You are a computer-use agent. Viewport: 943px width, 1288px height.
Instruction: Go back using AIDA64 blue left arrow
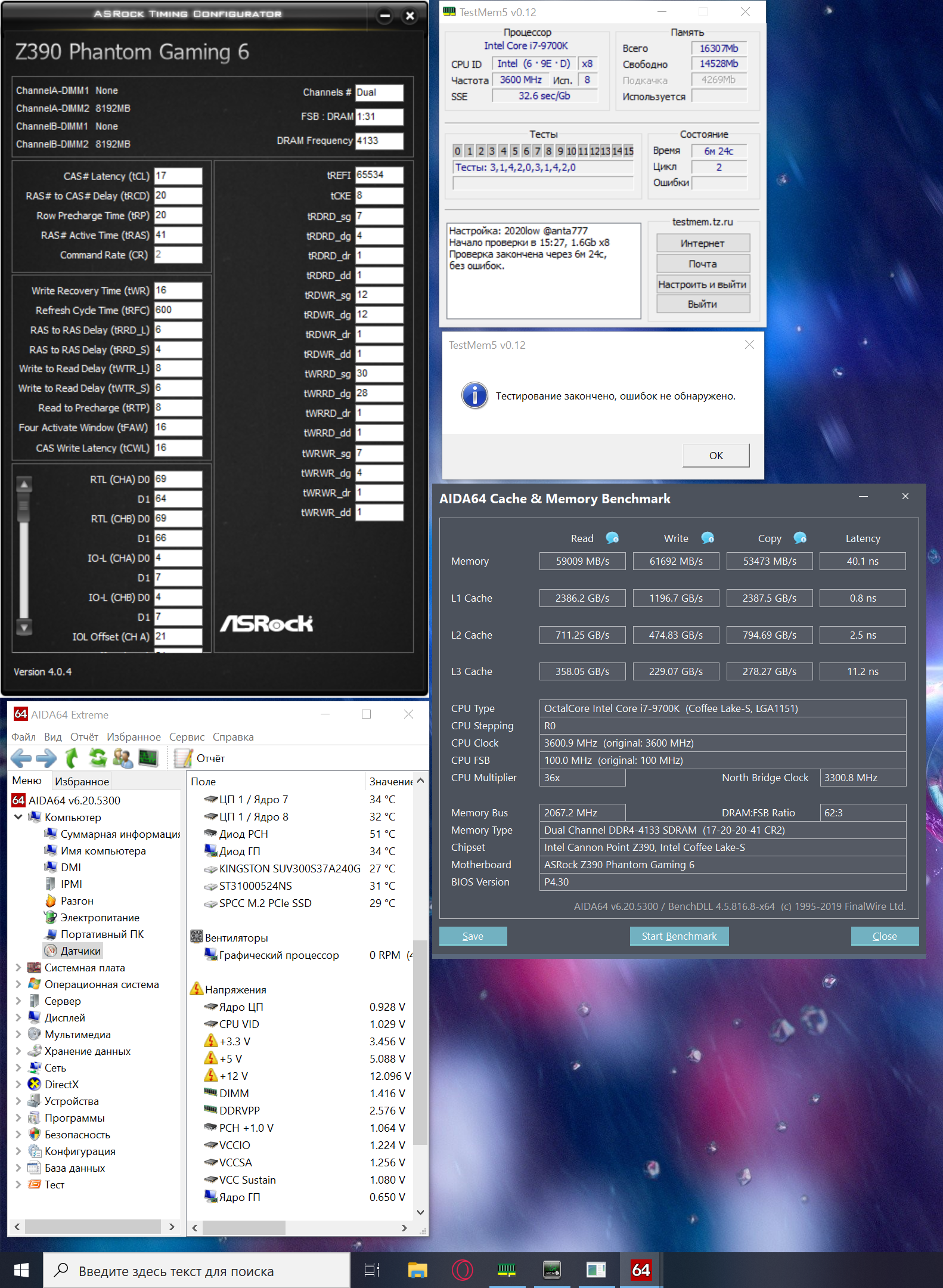pyautogui.click(x=21, y=758)
